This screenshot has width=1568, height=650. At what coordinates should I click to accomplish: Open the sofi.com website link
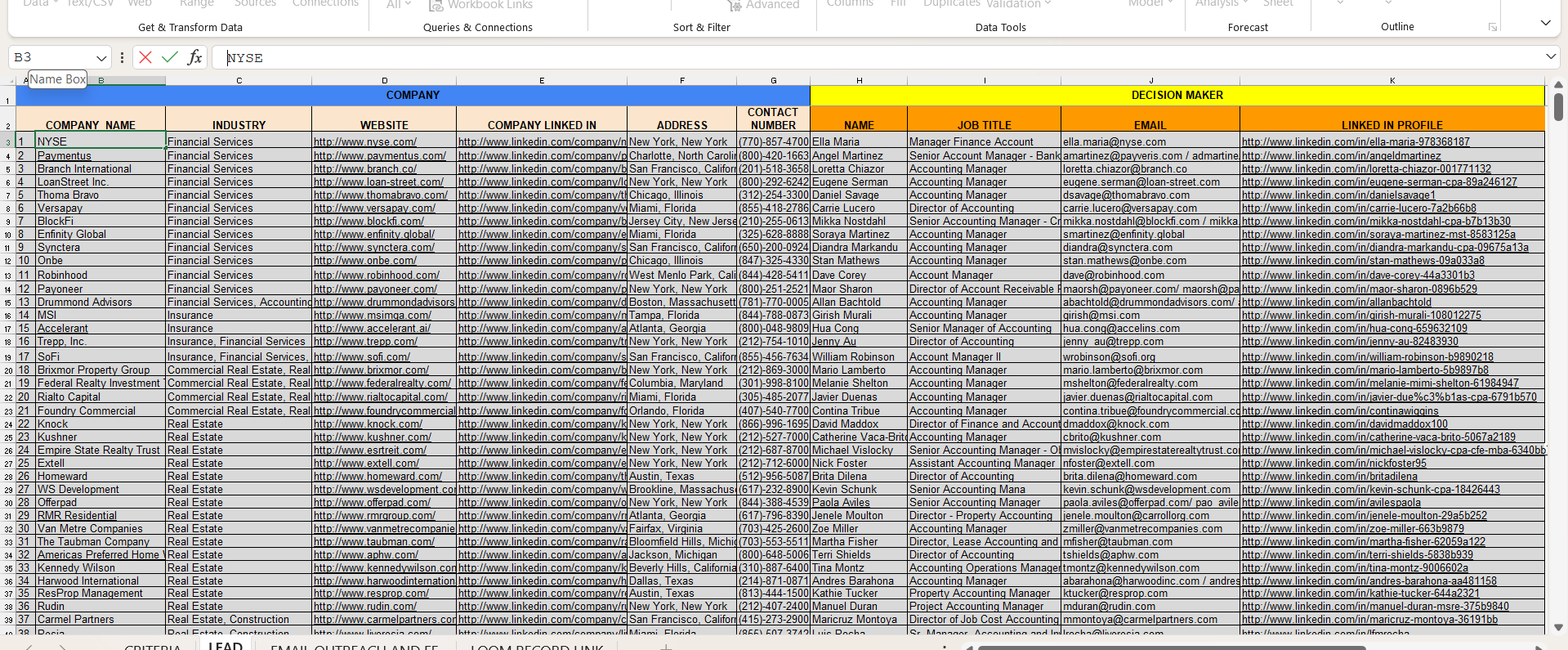[x=362, y=357]
